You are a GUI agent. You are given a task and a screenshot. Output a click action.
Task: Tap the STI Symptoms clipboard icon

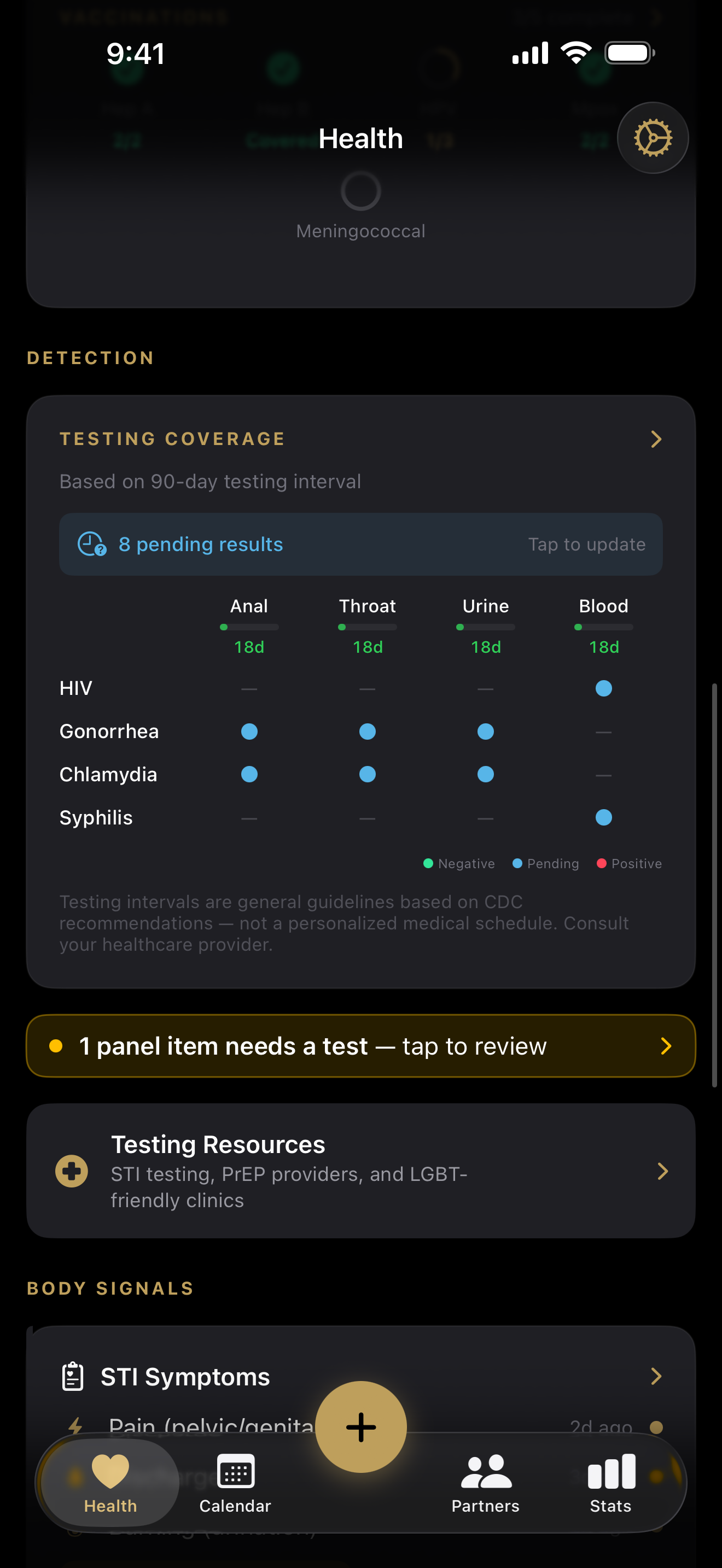pyautogui.click(x=73, y=1376)
